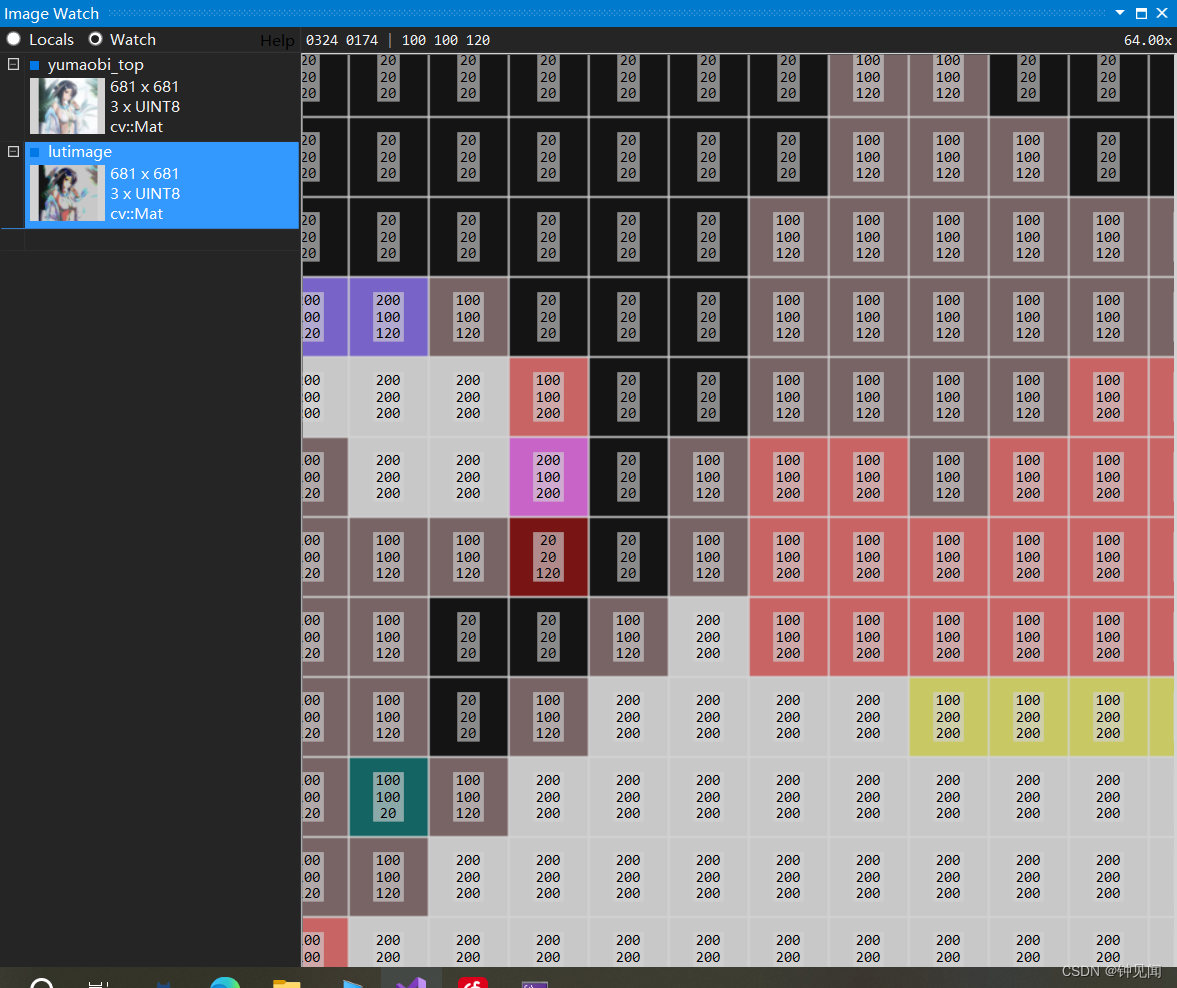The width and height of the screenshot is (1177, 988).
Task: Click the blue type icon beside yumaobi_top
Action: point(36,64)
